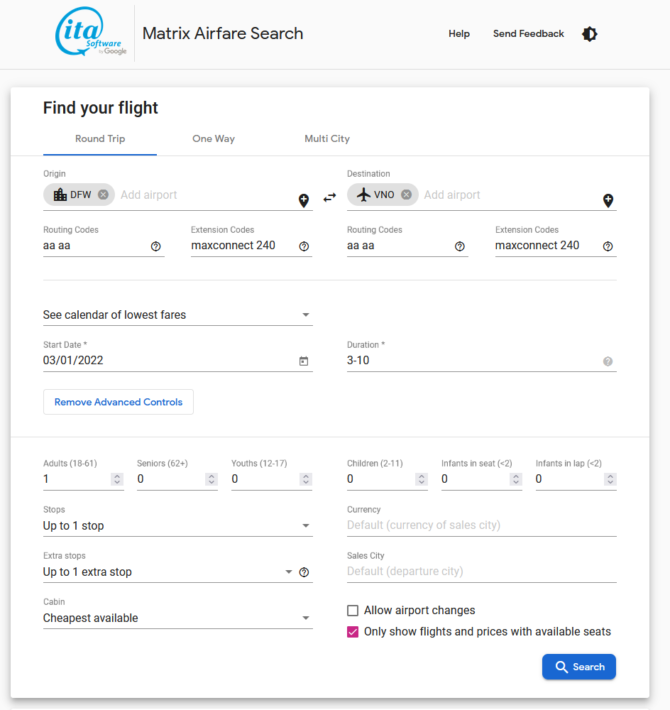
Task: Uncheck Only show flights with available seats
Action: click(x=353, y=632)
